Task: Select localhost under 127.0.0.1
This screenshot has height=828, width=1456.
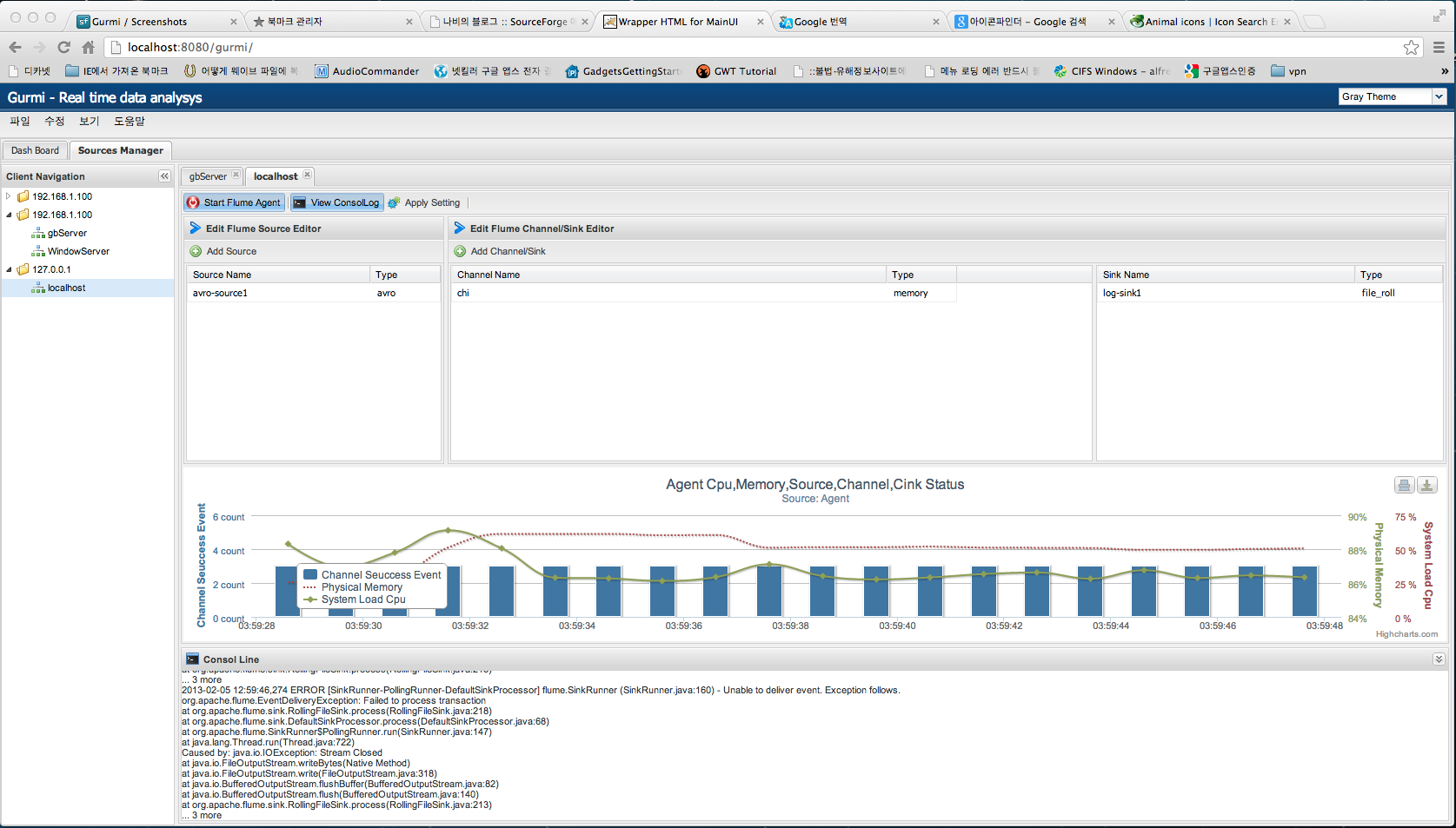Action: (x=65, y=287)
